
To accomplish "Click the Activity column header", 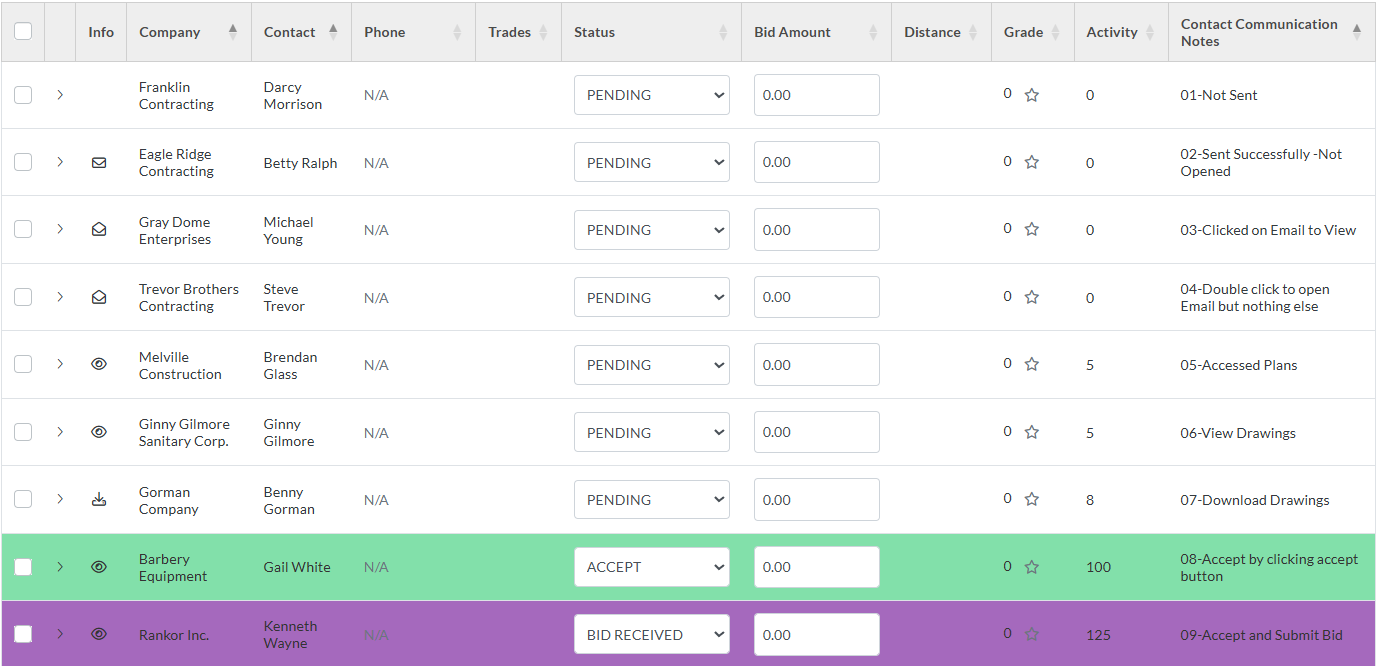I will 1112,32.
